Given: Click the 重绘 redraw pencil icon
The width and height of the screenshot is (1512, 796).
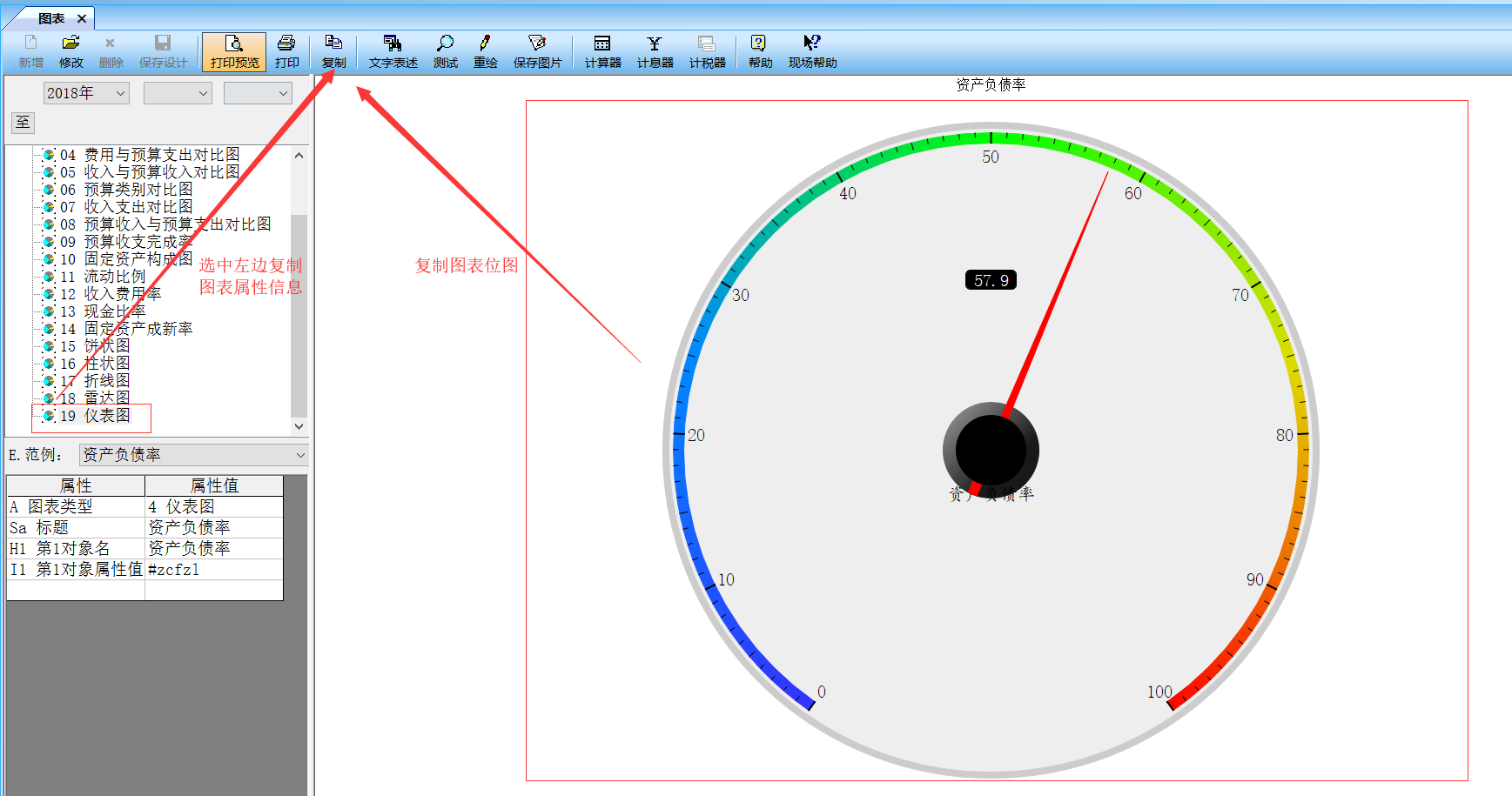Looking at the screenshot, I should 485,43.
